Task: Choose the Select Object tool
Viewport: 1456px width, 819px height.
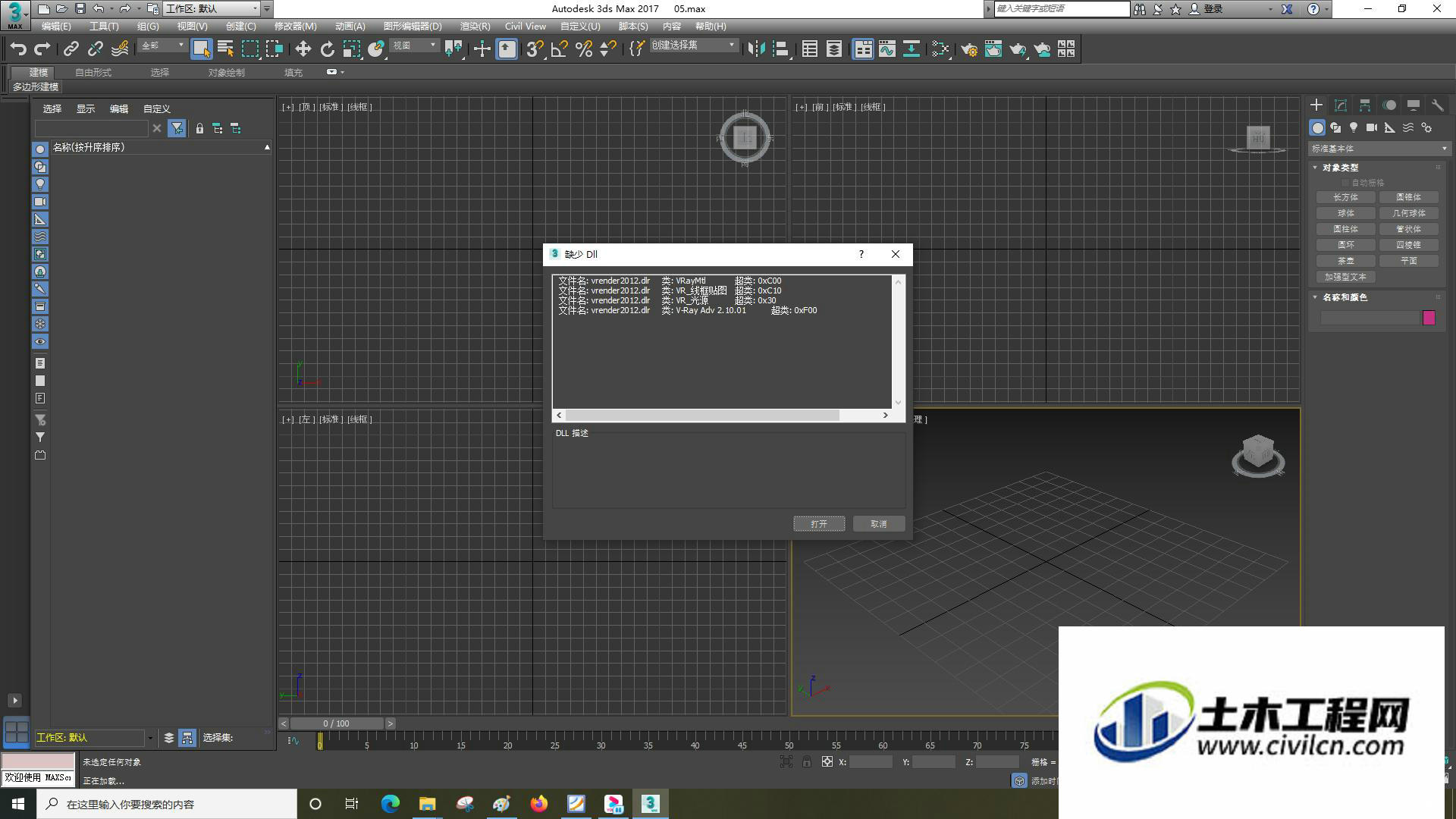Action: tap(201, 49)
